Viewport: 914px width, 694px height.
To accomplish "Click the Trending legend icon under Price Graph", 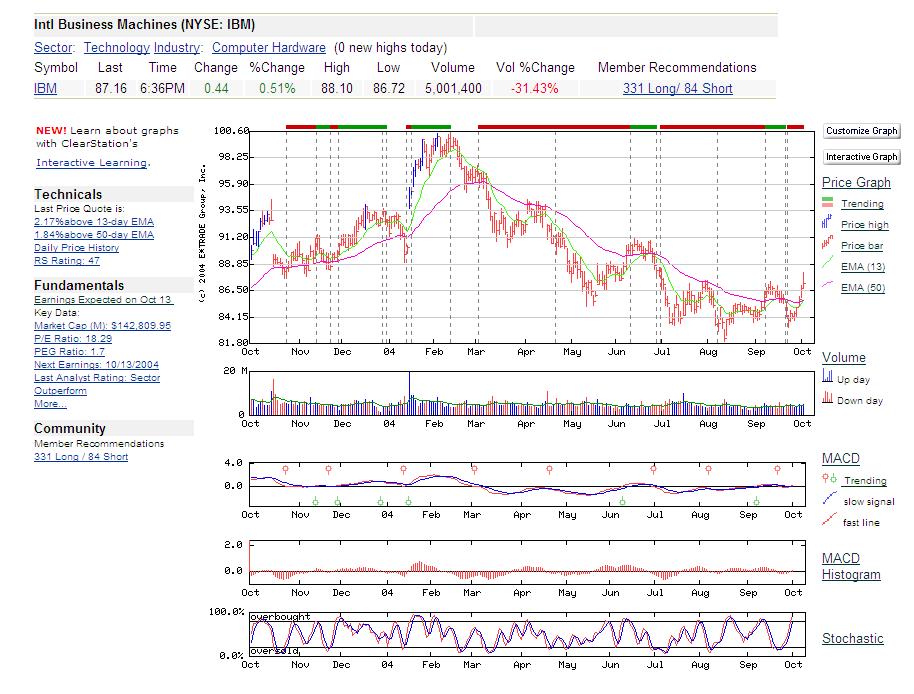I will click(x=828, y=203).
